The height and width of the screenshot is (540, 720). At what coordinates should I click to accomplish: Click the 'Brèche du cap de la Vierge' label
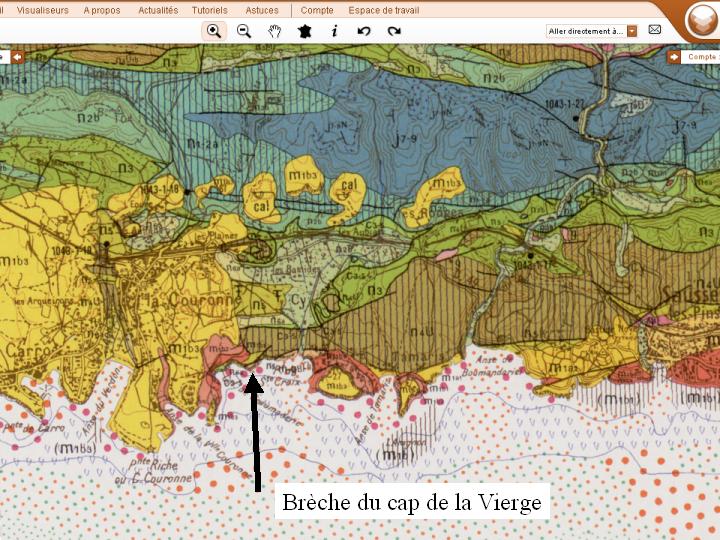(x=411, y=502)
